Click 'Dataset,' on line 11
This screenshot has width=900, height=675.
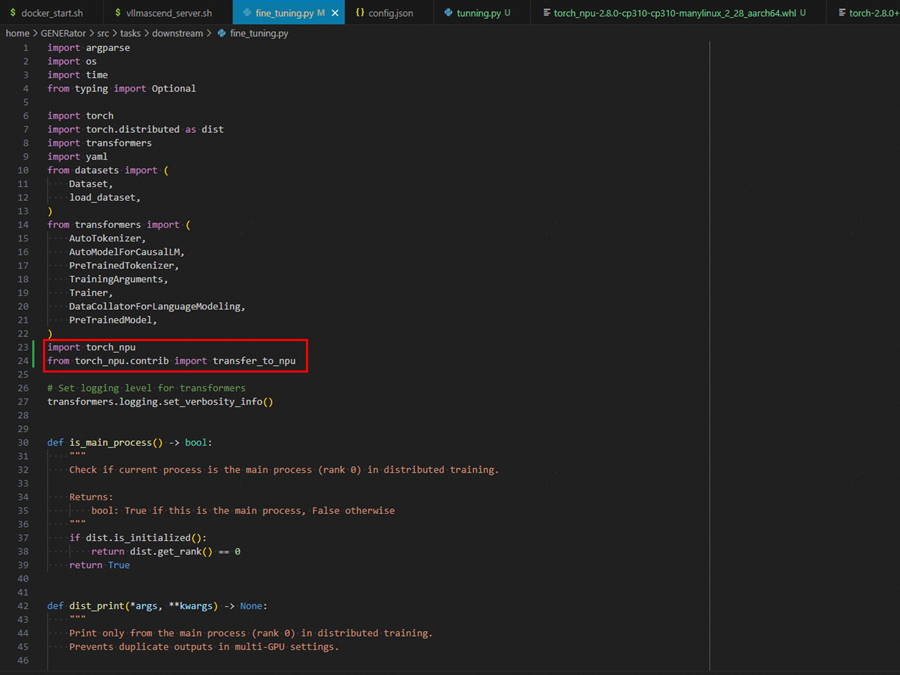91,184
